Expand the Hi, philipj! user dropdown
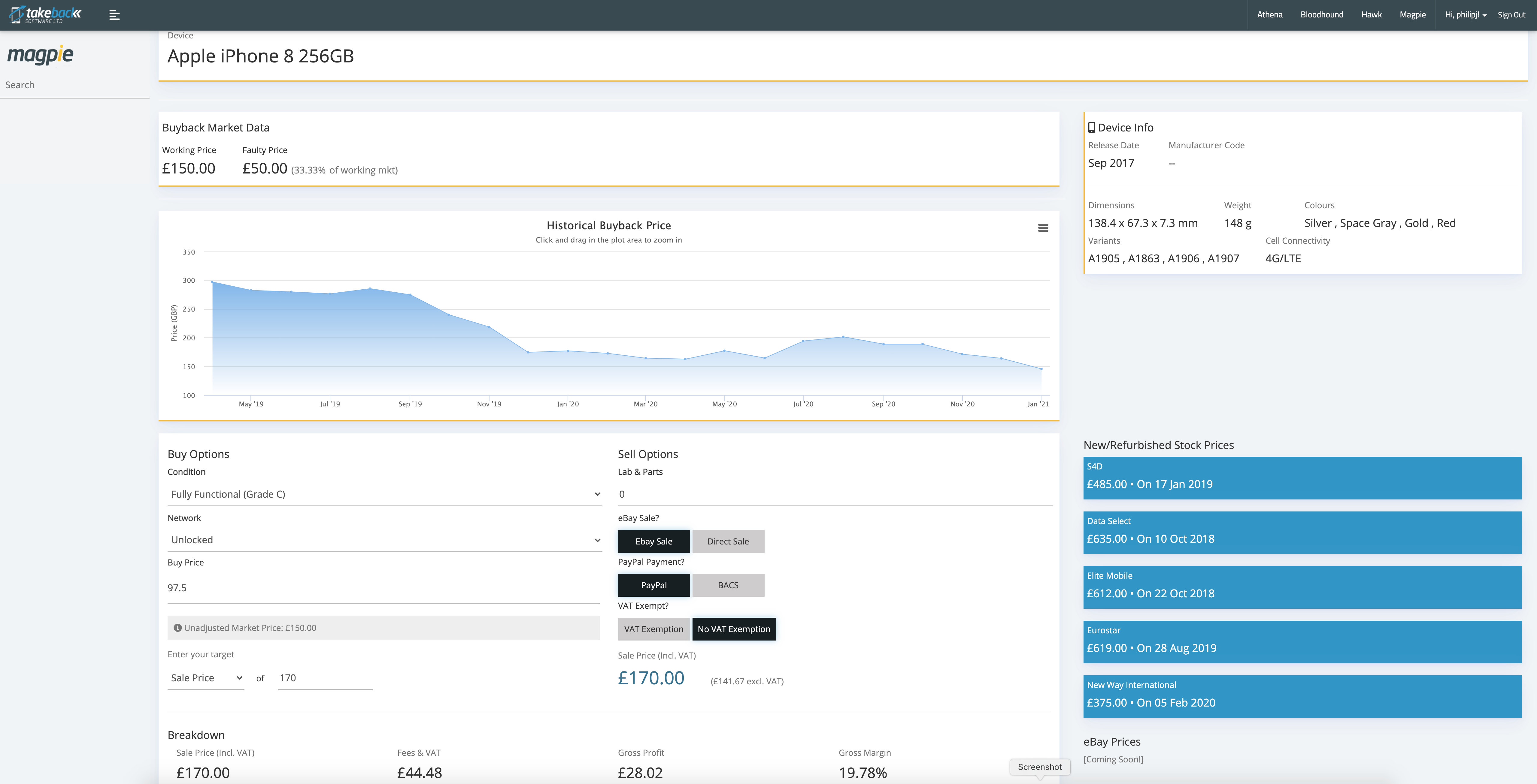1537x784 pixels. [1466, 15]
